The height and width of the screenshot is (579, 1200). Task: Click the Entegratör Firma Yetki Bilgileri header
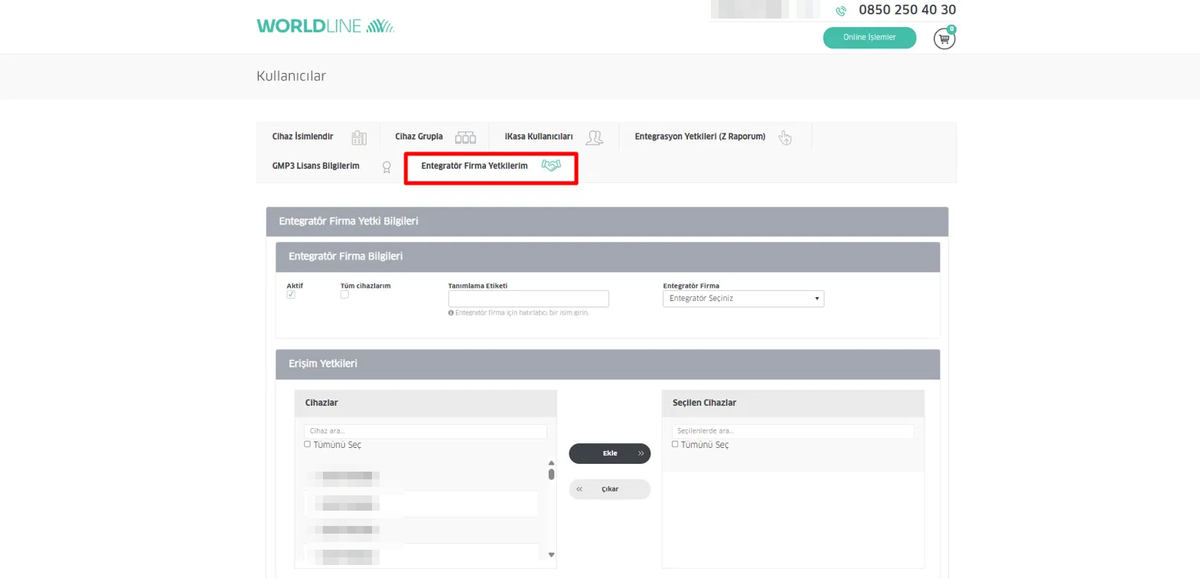[x=607, y=221]
